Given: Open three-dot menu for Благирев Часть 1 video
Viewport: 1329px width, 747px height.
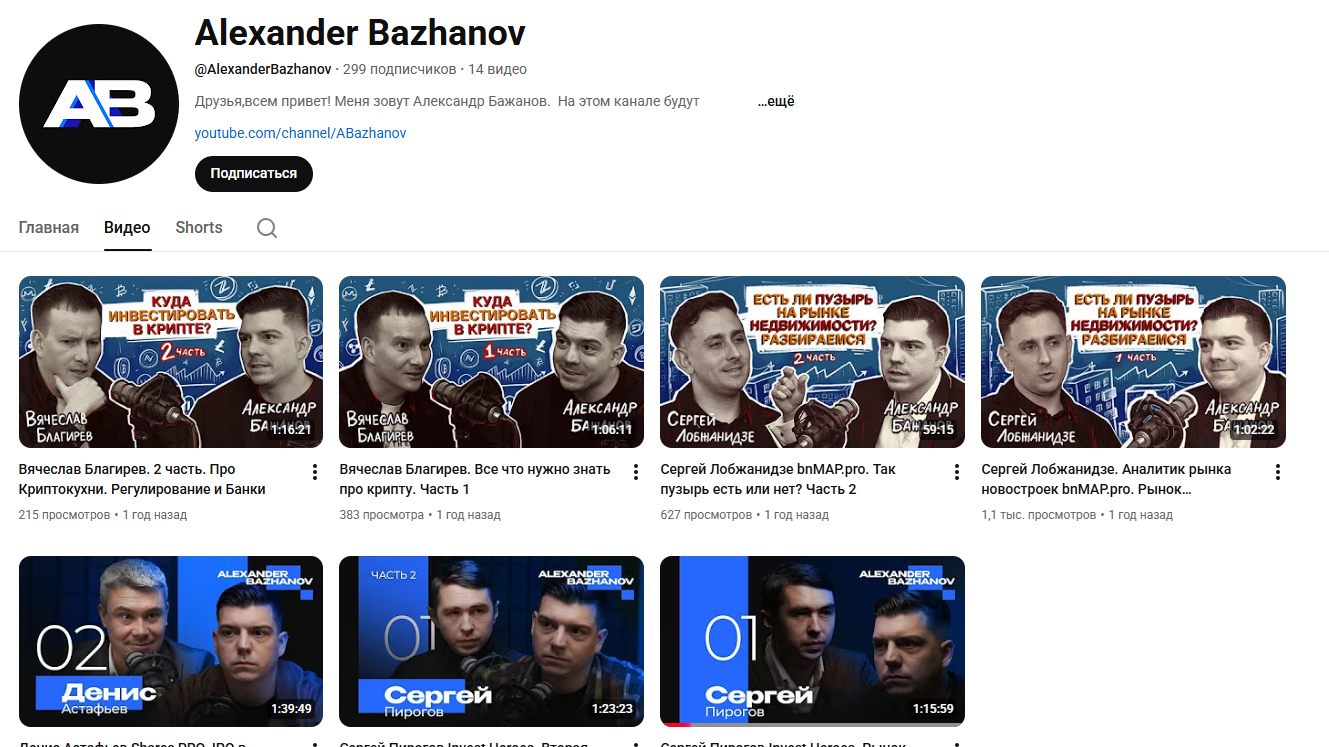Looking at the screenshot, I should coord(636,472).
